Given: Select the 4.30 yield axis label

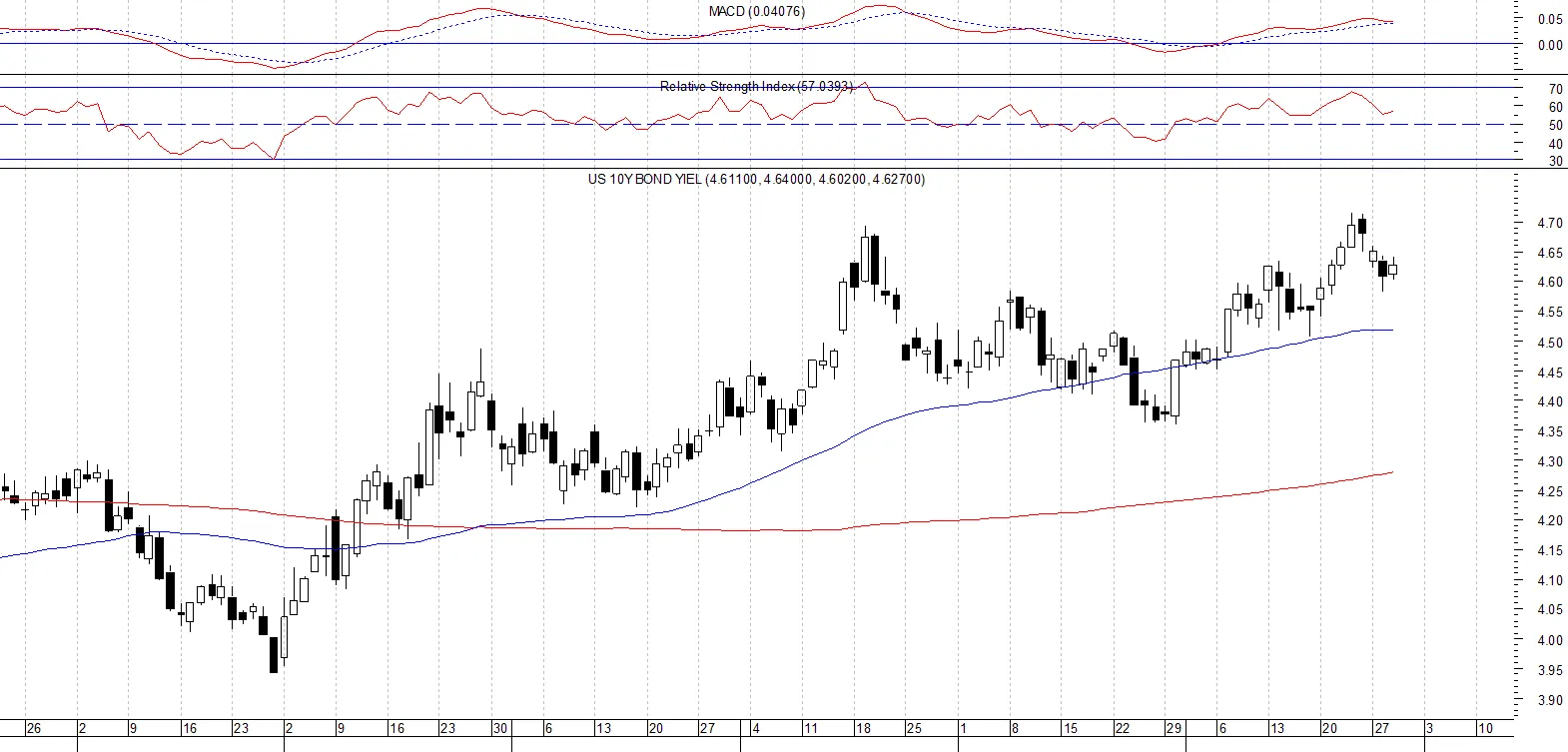Looking at the screenshot, I should coord(1550,462).
